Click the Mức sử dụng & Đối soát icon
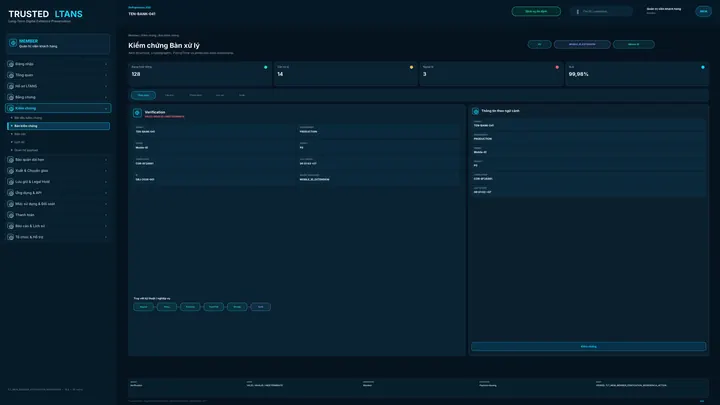The height and width of the screenshot is (405, 720). pos(11,204)
